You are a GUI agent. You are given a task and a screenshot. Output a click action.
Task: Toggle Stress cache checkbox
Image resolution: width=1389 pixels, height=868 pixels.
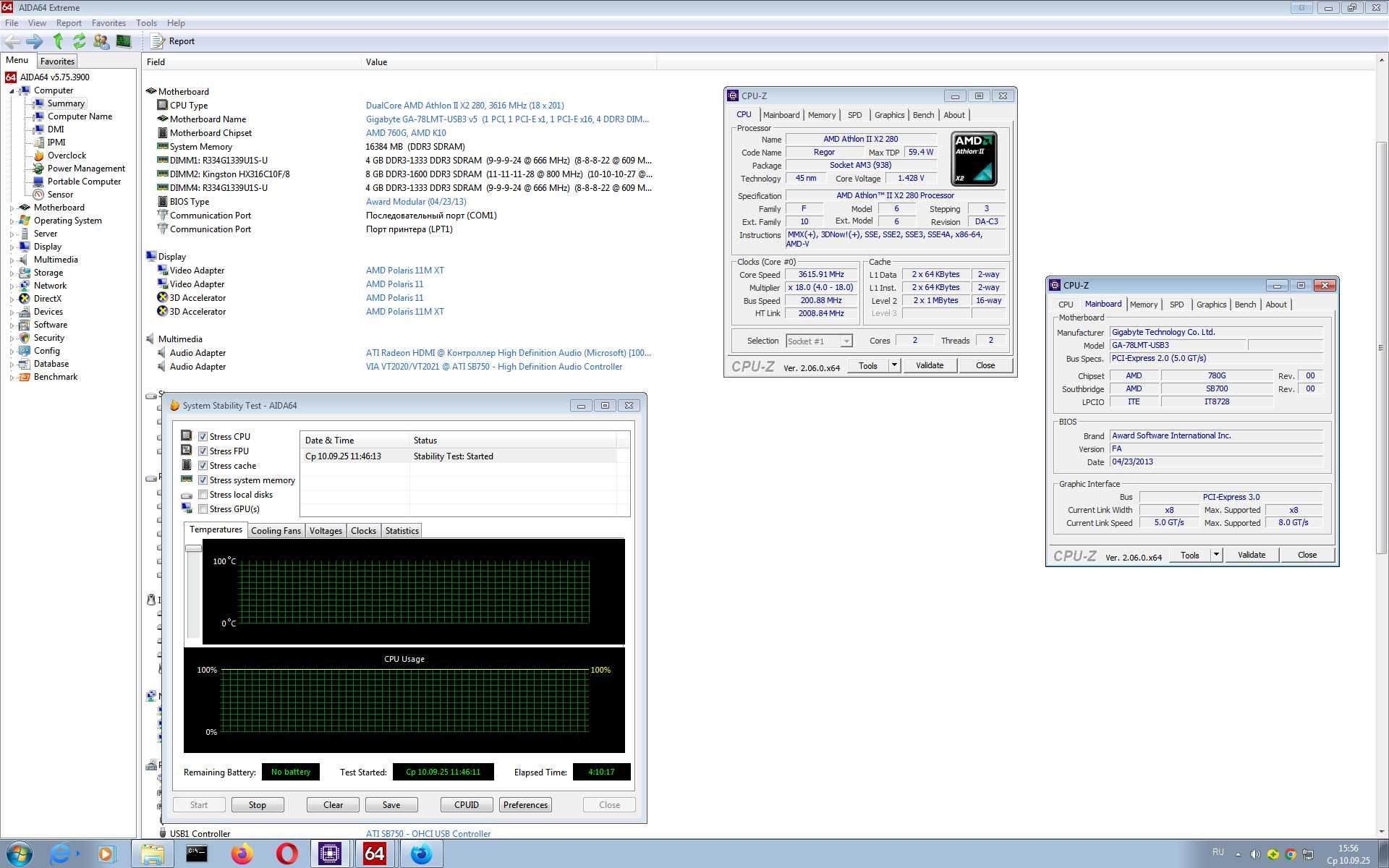click(x=203, y=466)
